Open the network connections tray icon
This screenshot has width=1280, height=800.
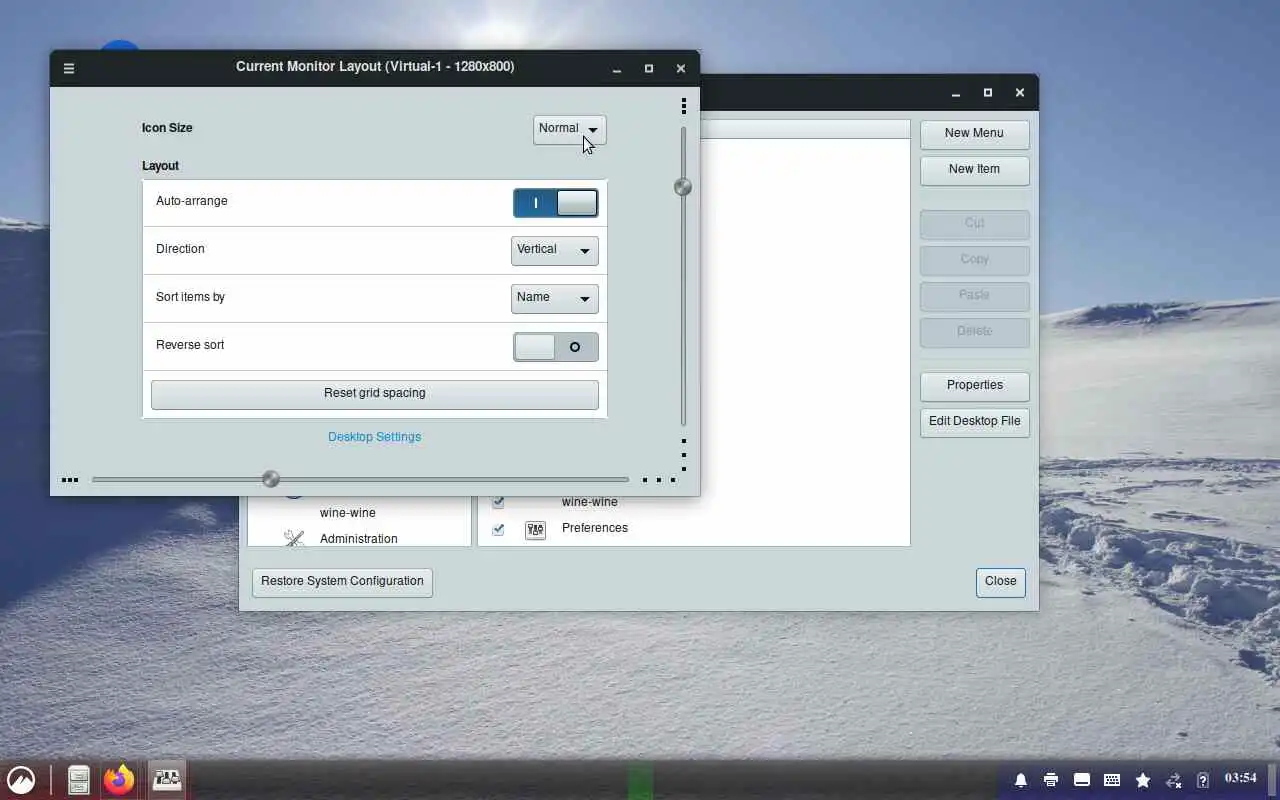tap(1174, 780)
